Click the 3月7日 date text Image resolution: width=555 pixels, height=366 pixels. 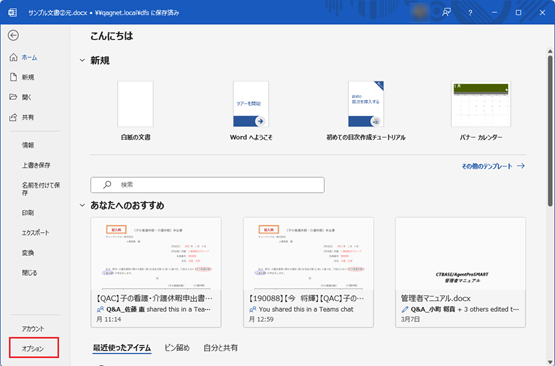[x=410, y=319]
